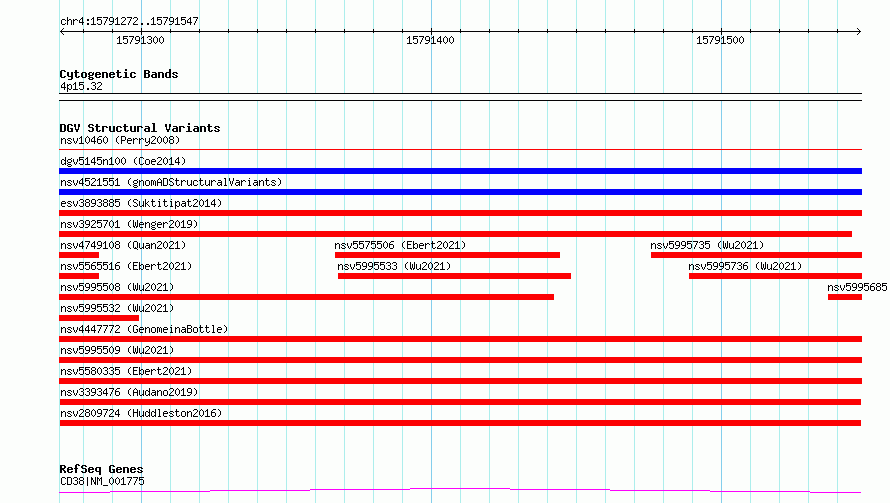890x503 pixels.
Task: Click the 15791400 ruler position label
Action: pos(430,40)
